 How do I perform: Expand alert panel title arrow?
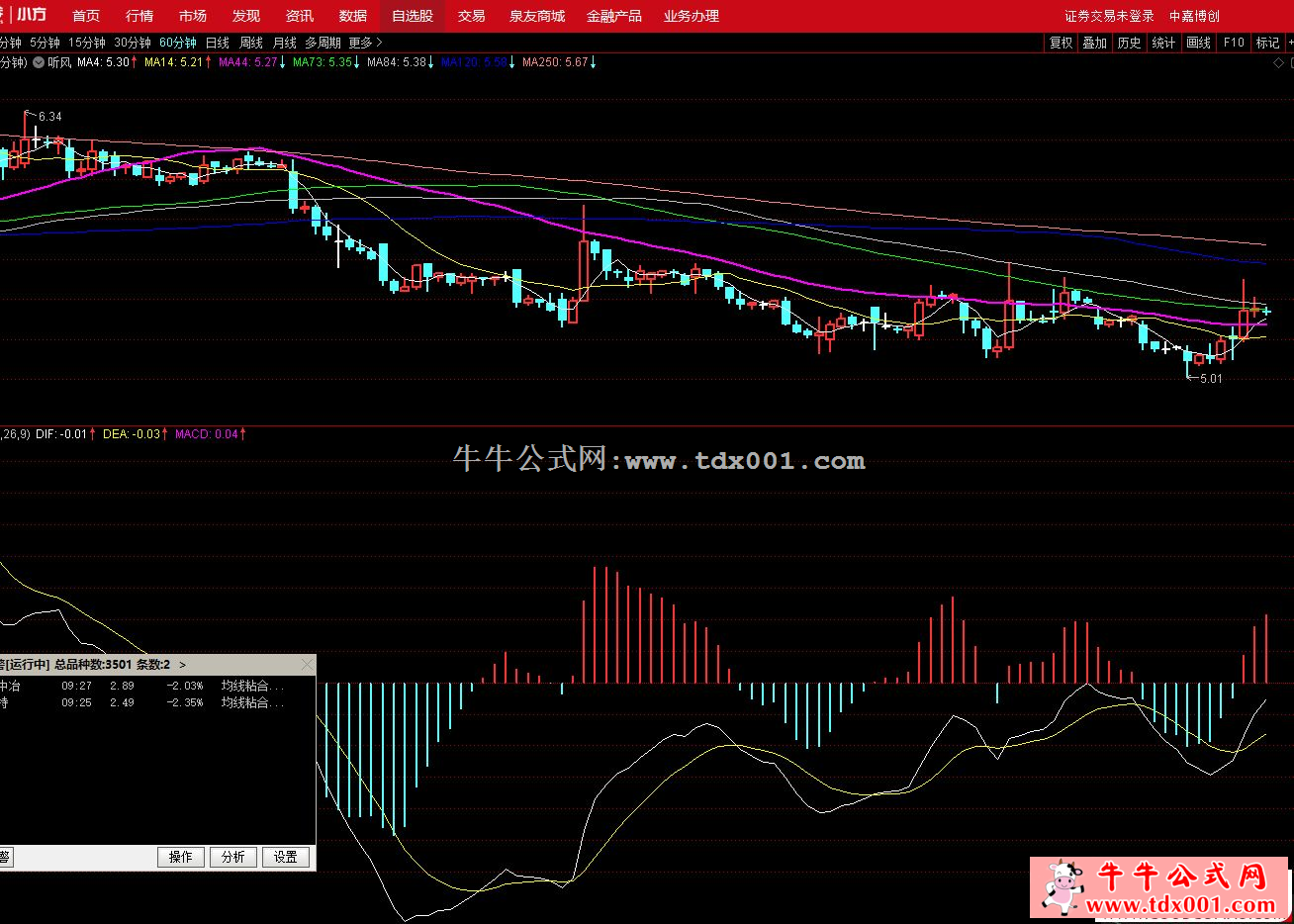coord(182,665)
